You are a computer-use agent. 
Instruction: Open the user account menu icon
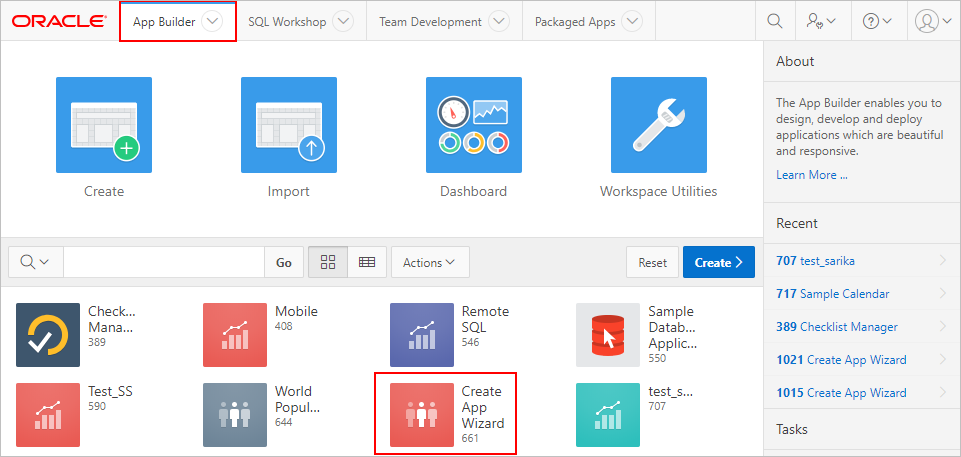[933, 21]
